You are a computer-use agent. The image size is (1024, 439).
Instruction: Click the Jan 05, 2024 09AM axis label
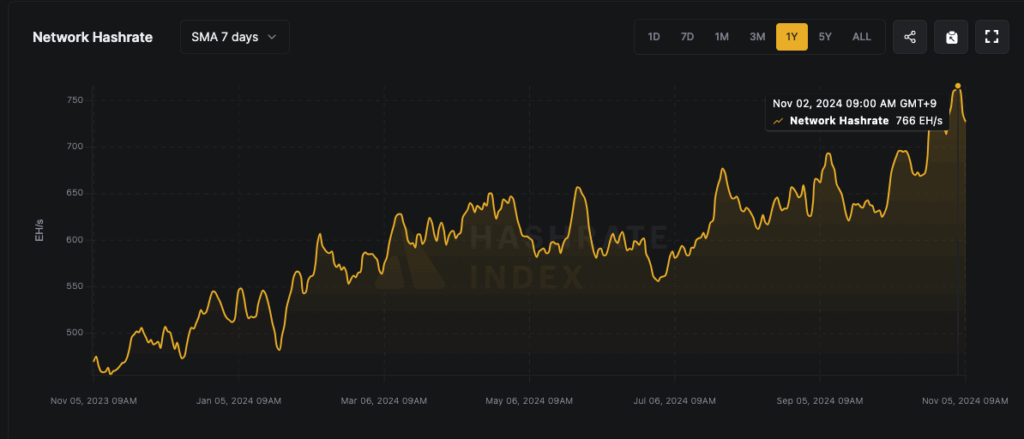[239, 401]
